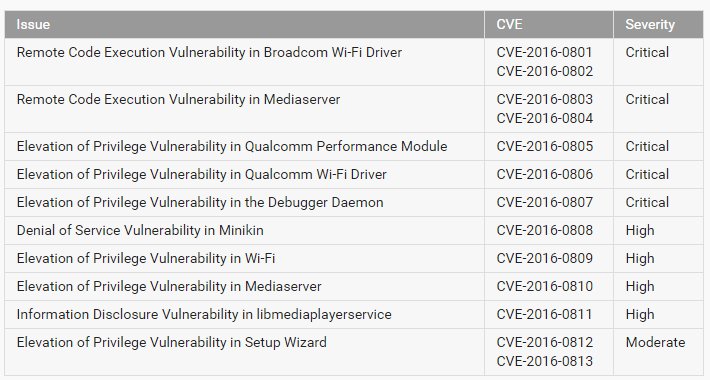Viewport: 710px width, 380px height.
Task: Click the Severity column header
Action: coord(650,24)
